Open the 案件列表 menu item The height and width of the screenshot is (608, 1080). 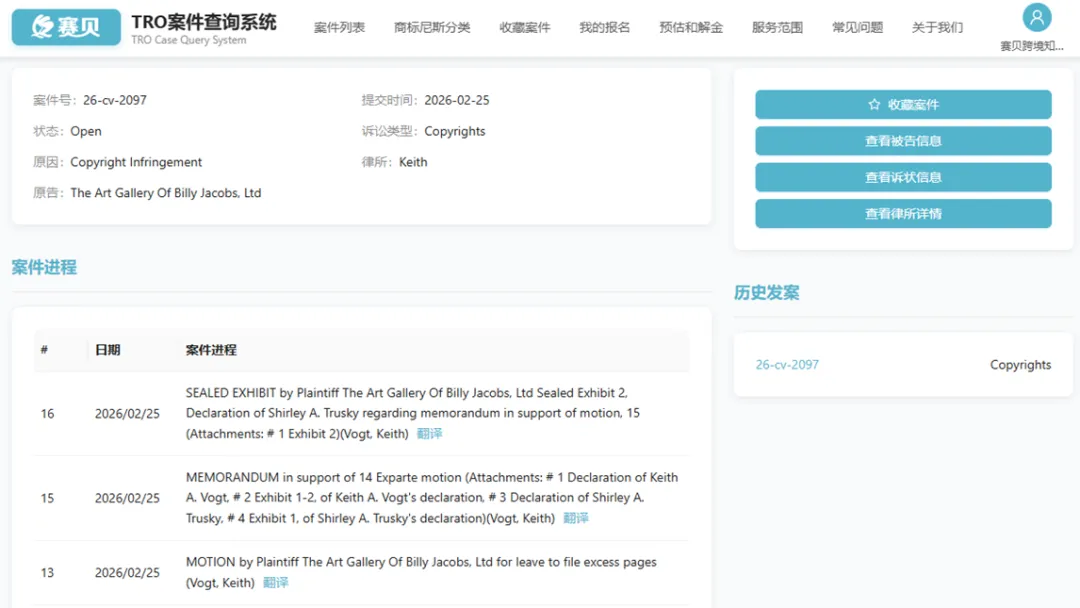pyautogui.click(x=339, y=28)
